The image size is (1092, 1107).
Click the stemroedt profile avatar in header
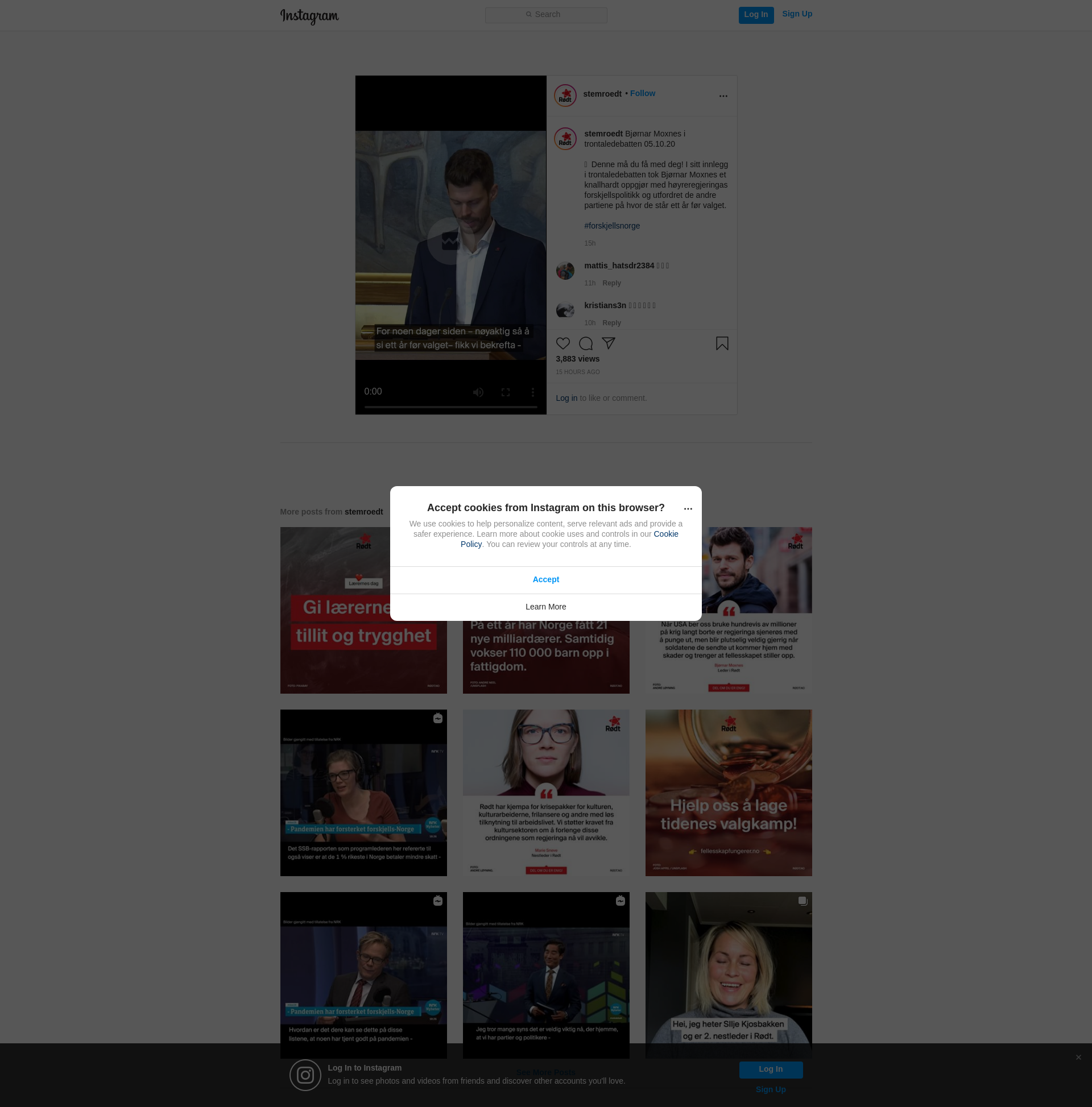[565, 96]
